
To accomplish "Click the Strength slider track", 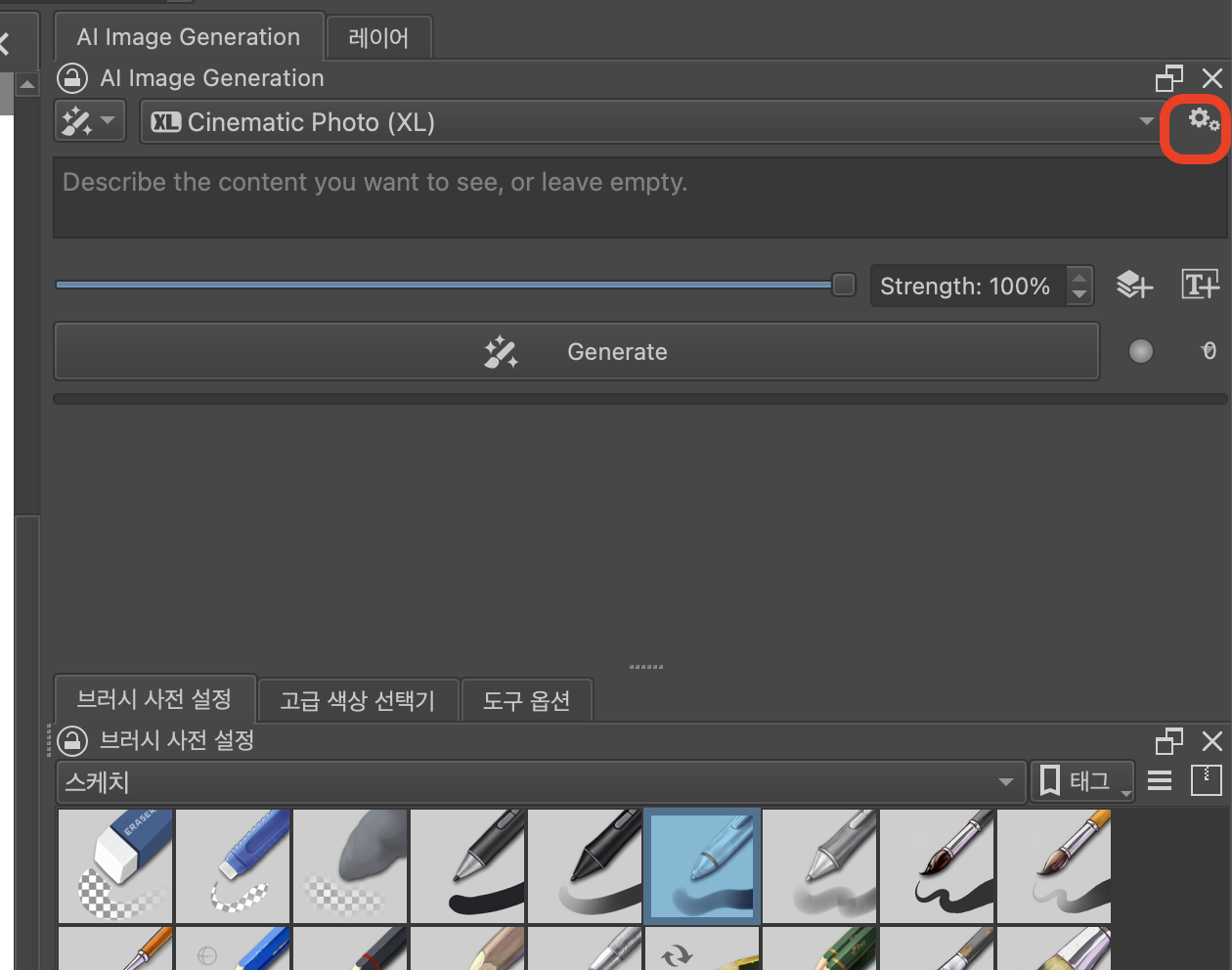I will [x=456, y=285].
